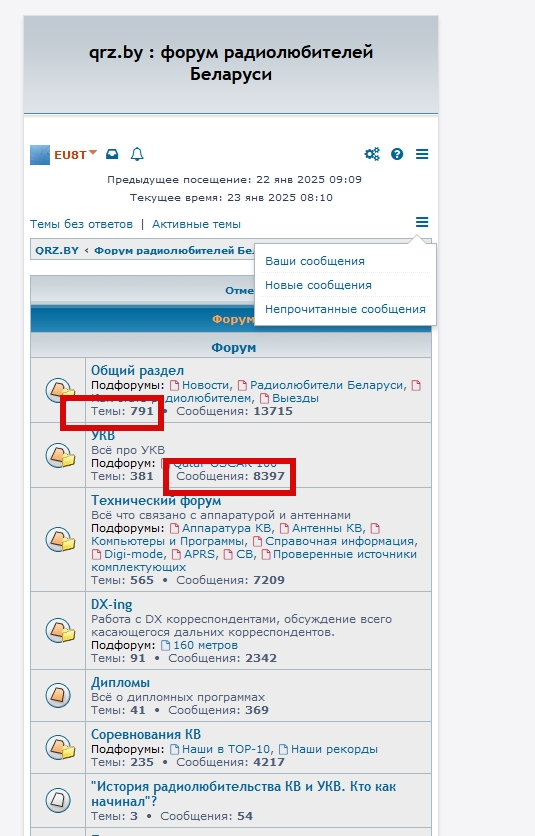This screenshot has height=836, width=535.
Task: Open the moderator control gears icon
Action: [372, 154]
